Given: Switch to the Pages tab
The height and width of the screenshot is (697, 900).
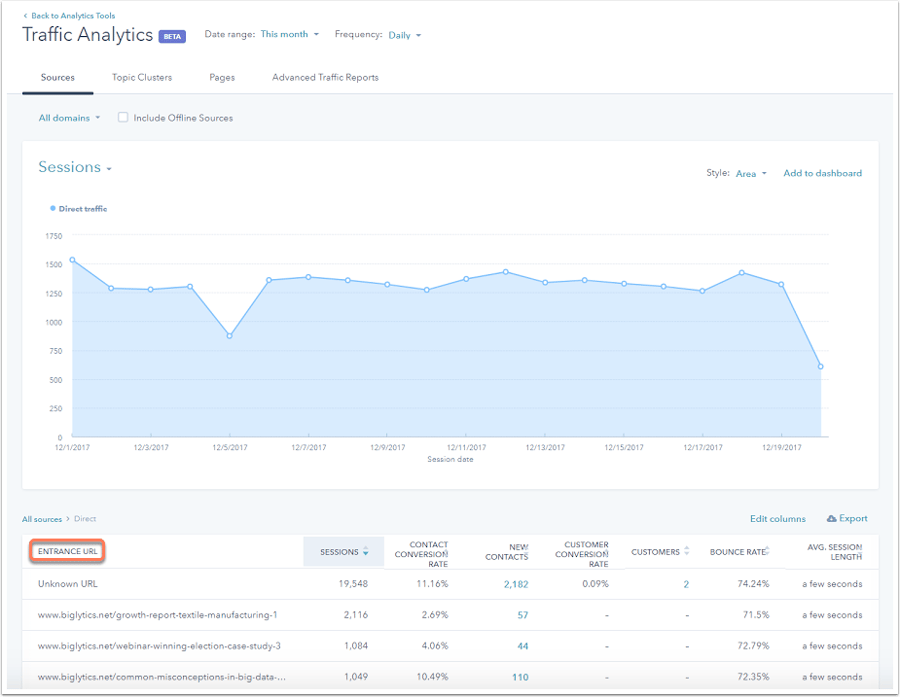Looking at the screenshot, I should 222,78.
